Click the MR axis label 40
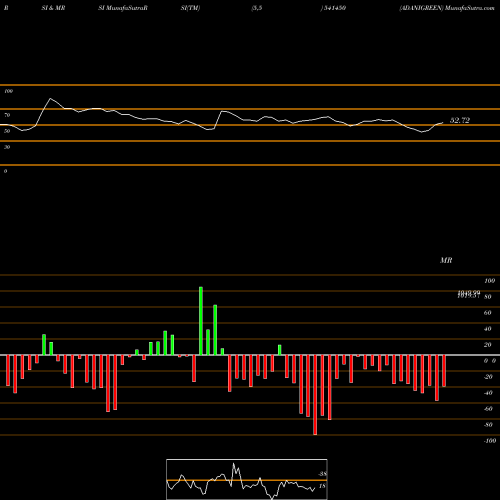This screenshot has width=500, height=500. click(487, 329)
